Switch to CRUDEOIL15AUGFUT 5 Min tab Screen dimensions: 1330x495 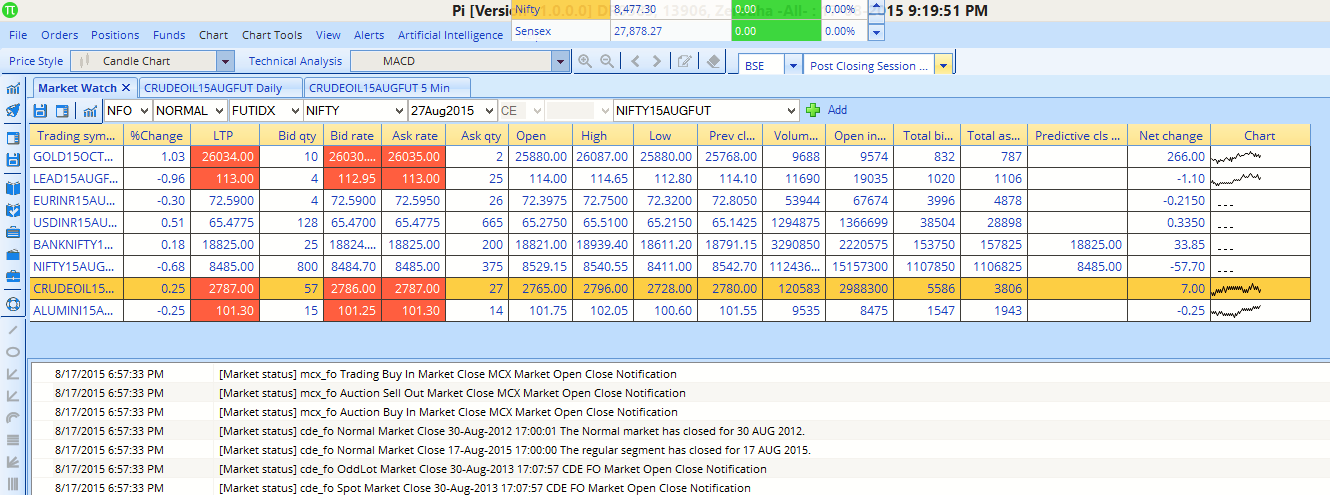click(387, 88)
